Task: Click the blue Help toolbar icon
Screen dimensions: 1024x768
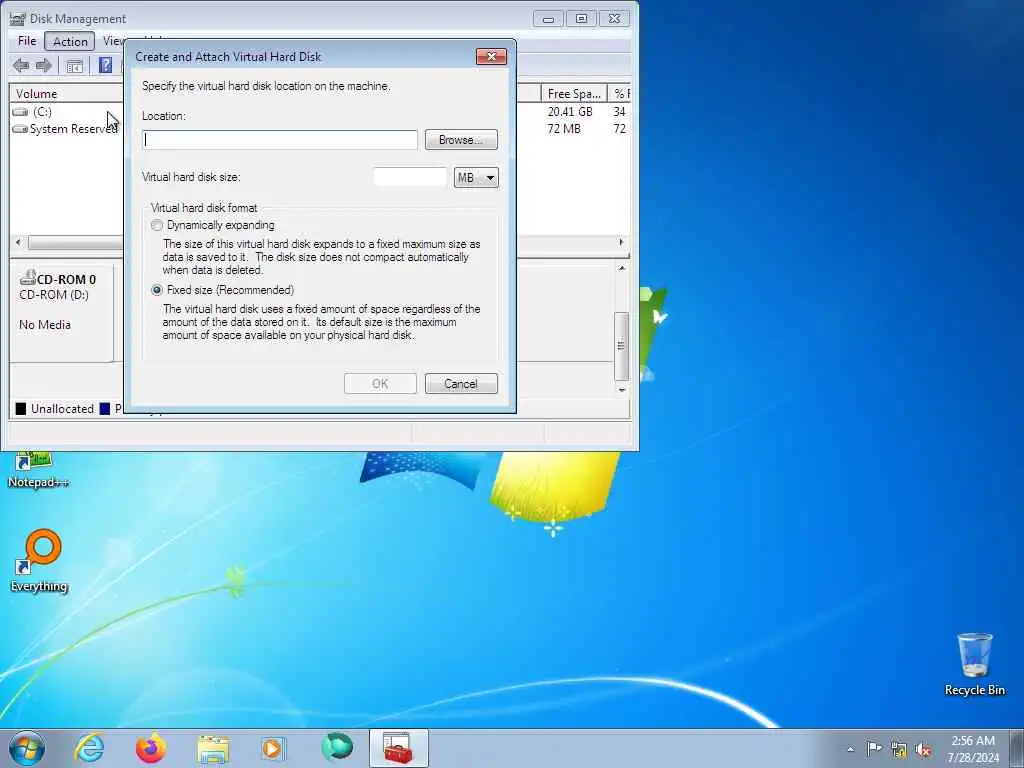Action: 105,65
